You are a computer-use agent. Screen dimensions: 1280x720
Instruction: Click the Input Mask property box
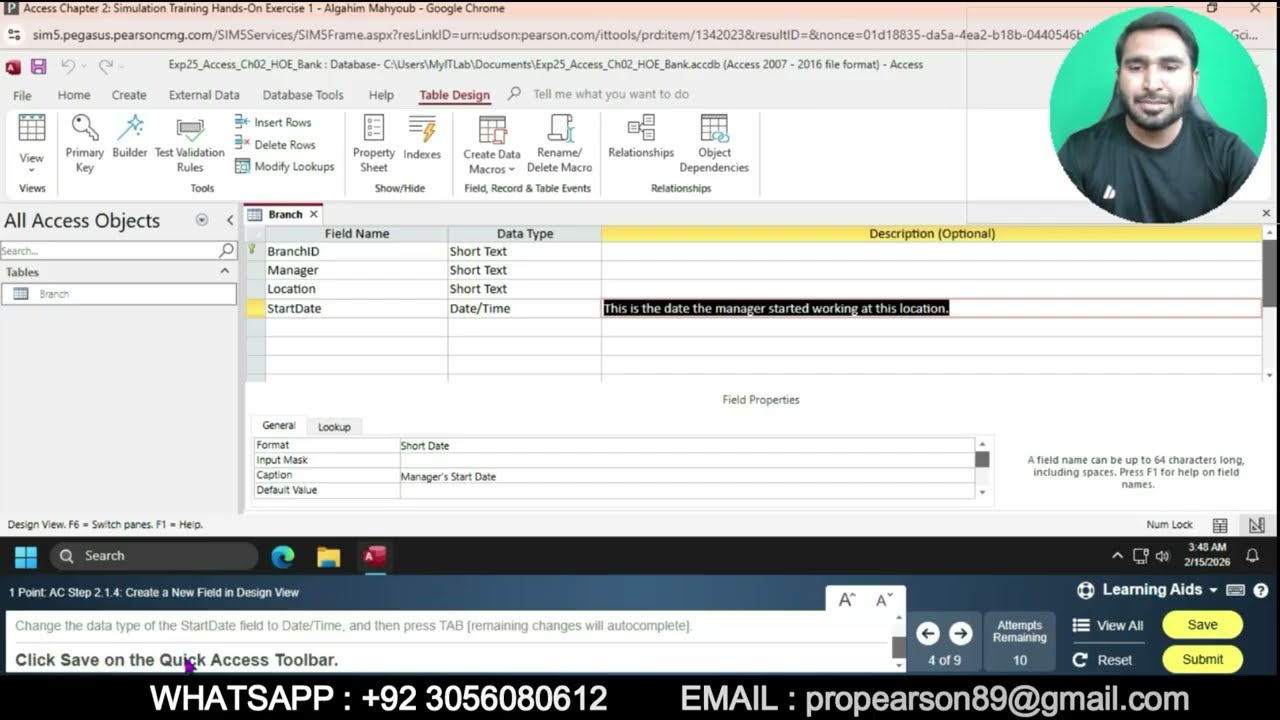[687, 460]
